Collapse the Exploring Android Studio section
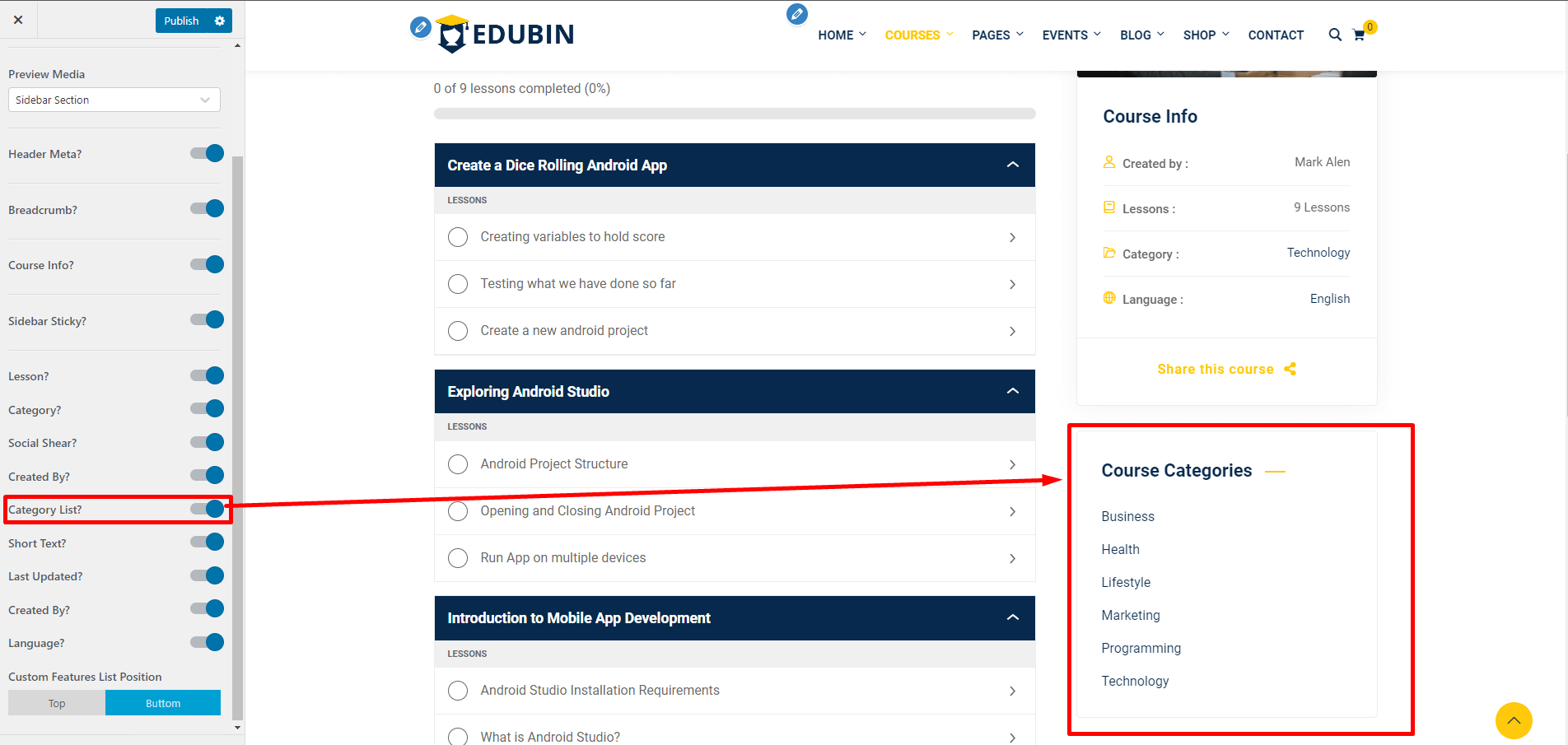 tap(1012, 391)
